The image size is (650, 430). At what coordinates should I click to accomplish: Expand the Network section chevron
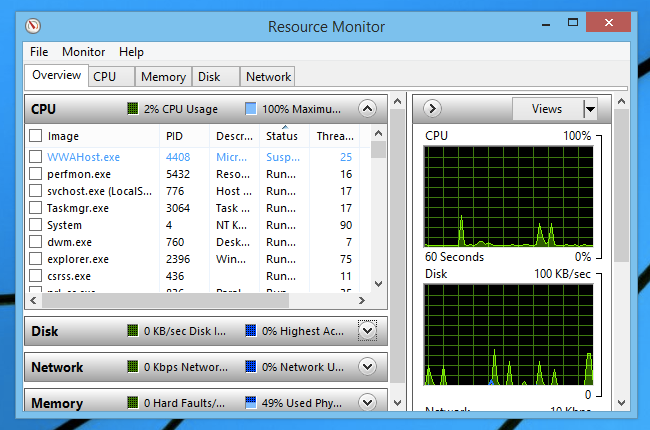(367, 367)
